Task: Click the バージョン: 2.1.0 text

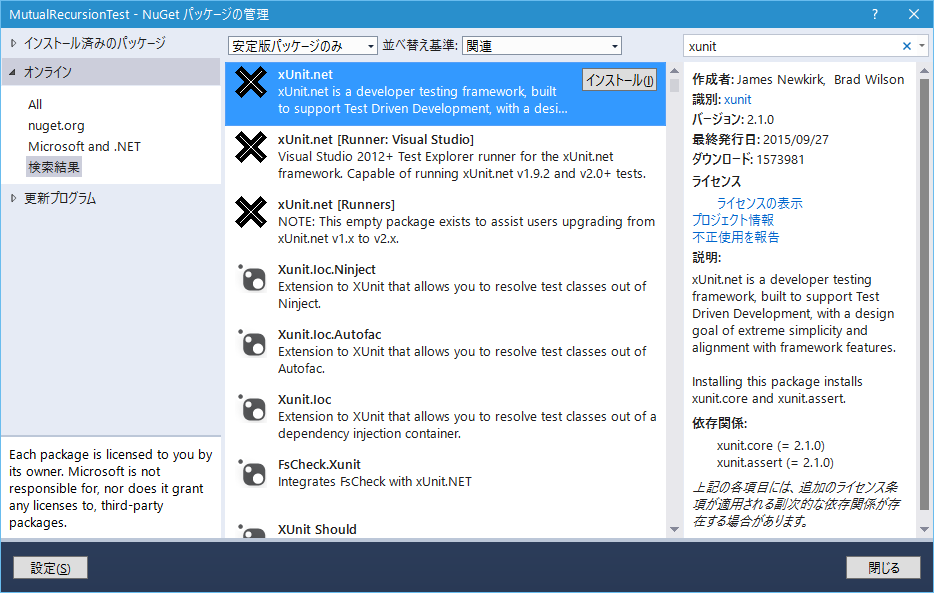Action: [733, 119]
